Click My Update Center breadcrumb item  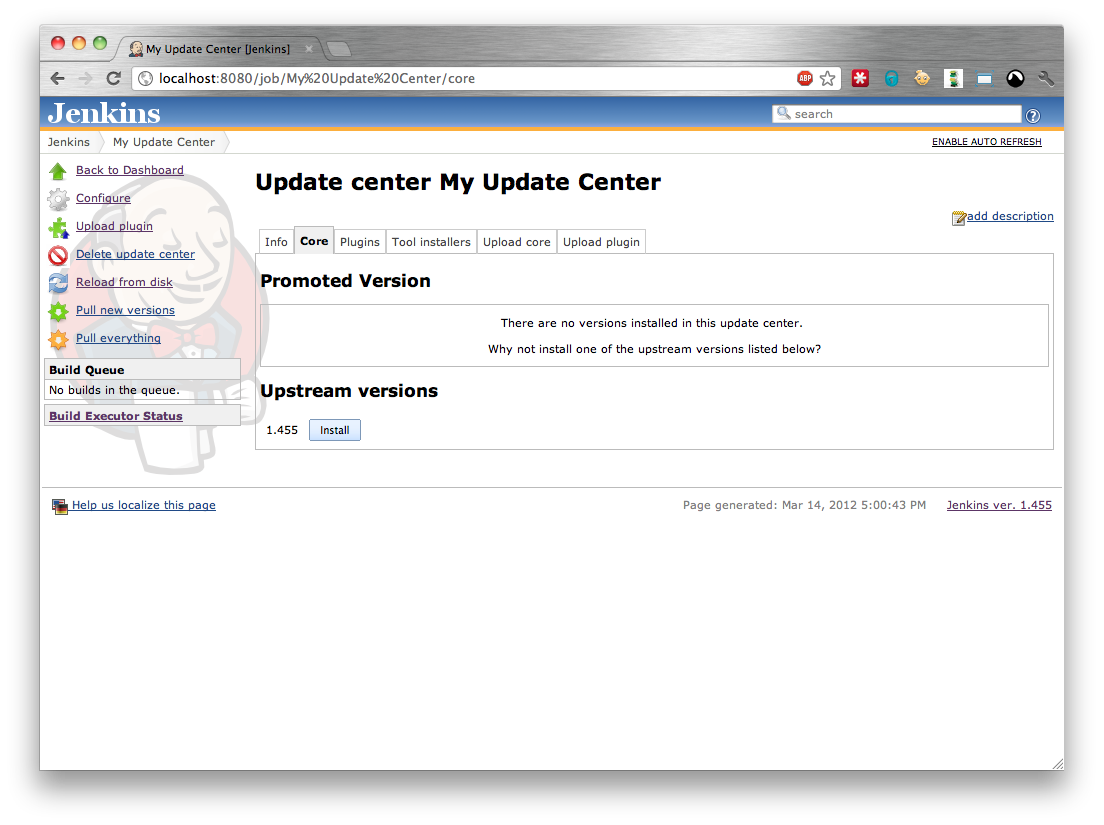pyautogui.click(x=163, y=142)
